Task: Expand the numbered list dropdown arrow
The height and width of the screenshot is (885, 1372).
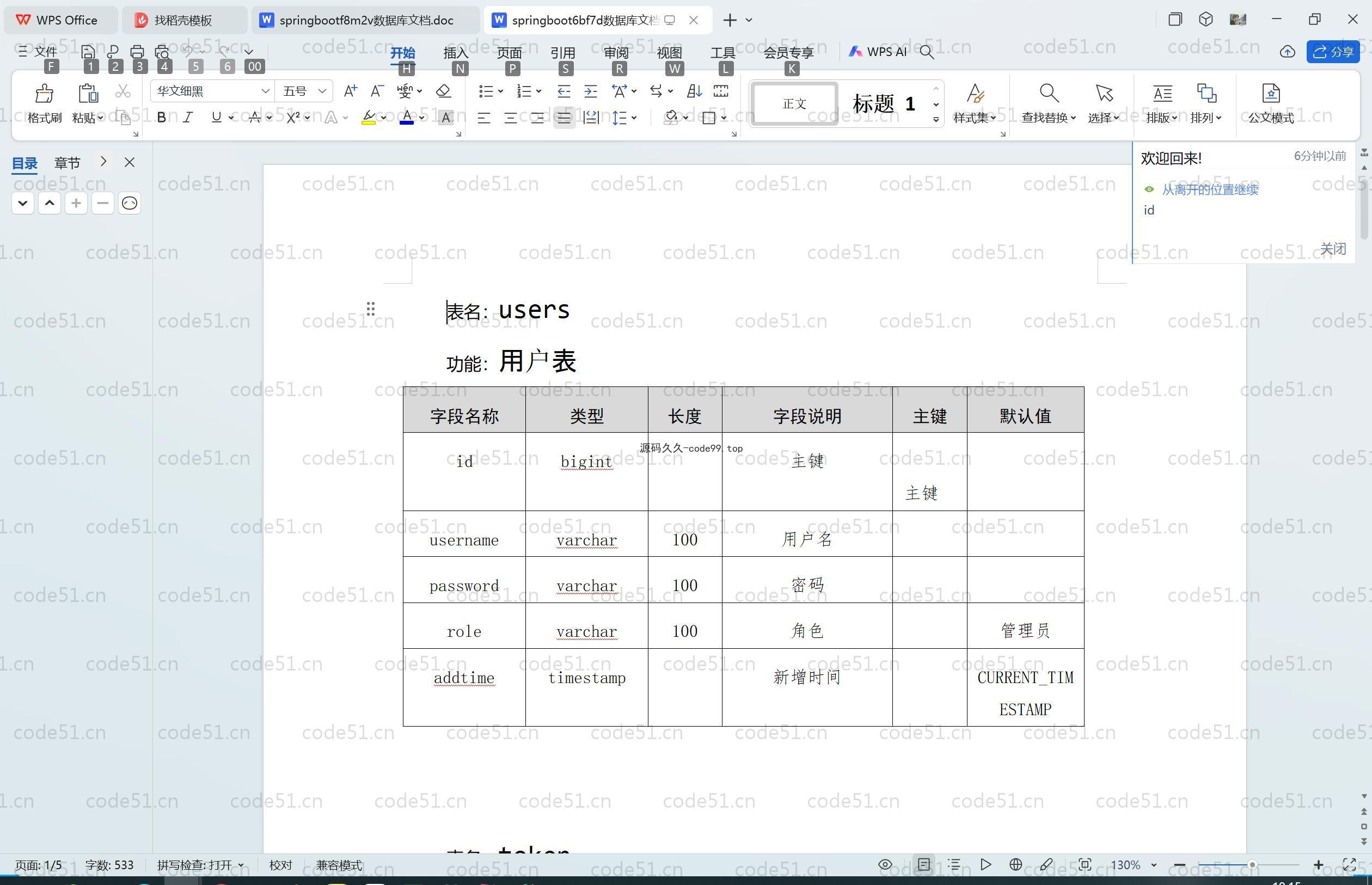Action: pyautogui.click(x=538, y=91)
